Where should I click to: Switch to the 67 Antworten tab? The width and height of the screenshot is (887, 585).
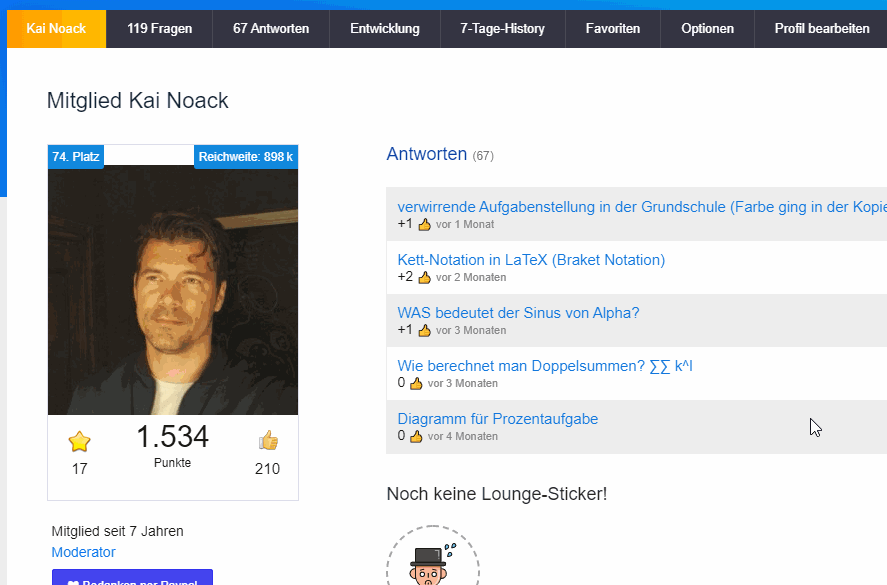coord(271,28)
